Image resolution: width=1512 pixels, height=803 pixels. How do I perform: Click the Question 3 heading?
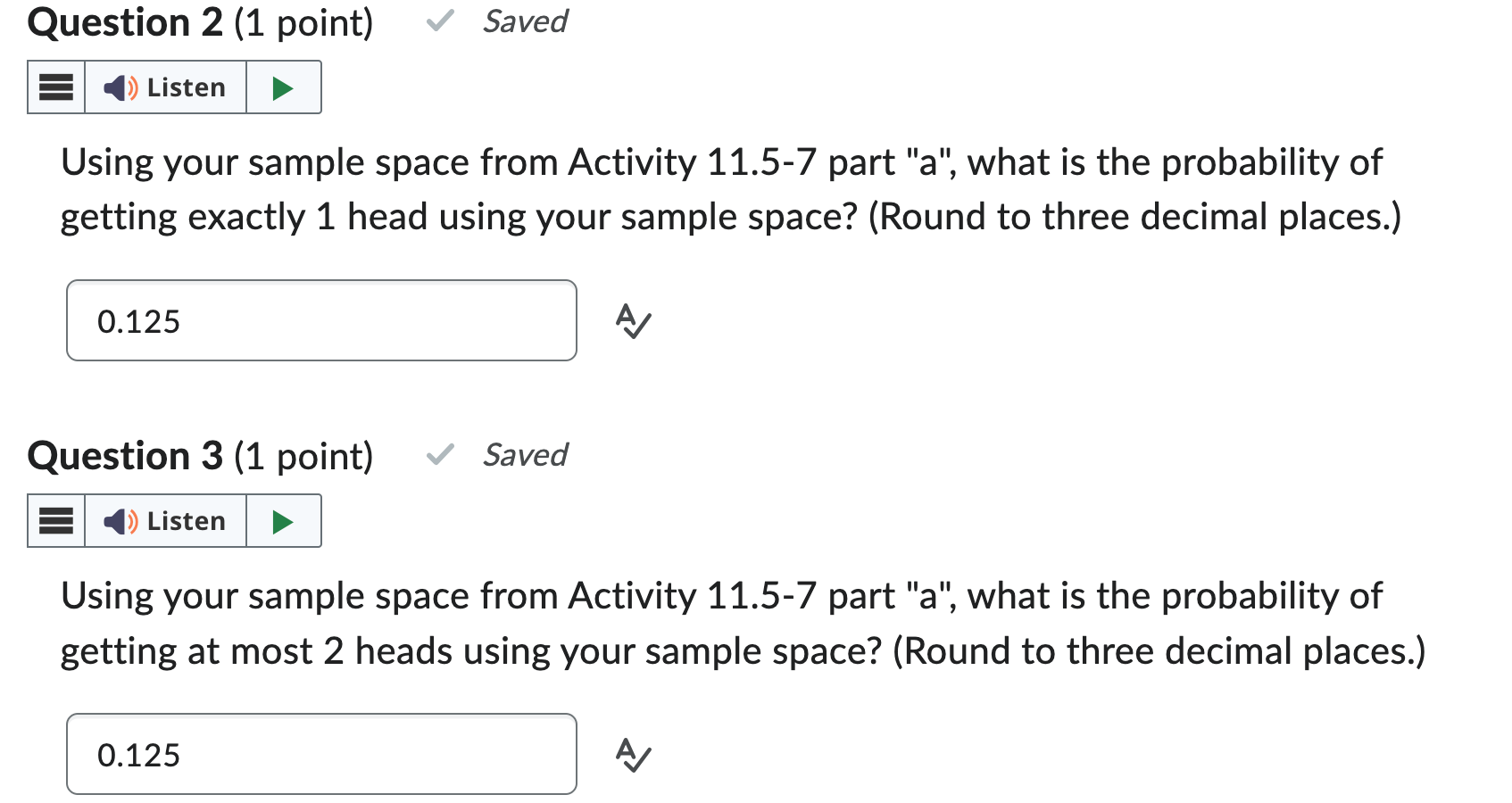(123, 456)
